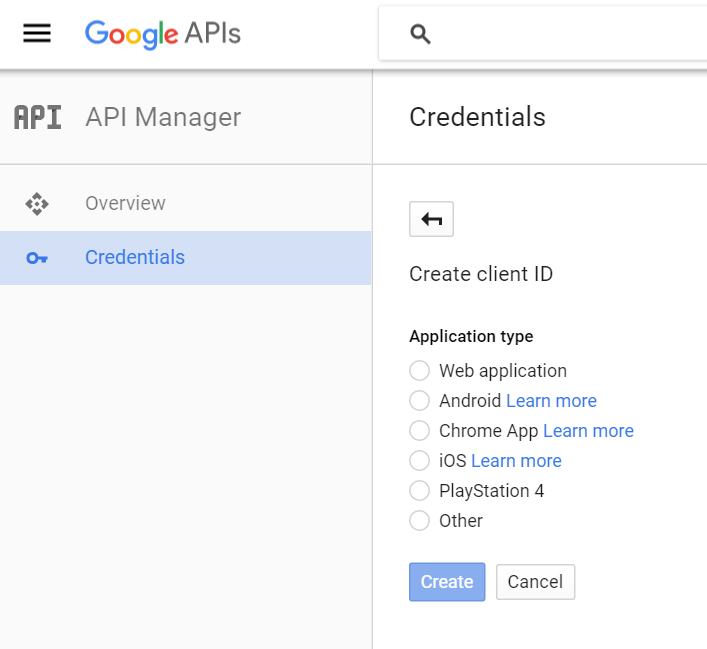This screenshot has height=649, width=707.
Task: Click the Google APIs logo
Action: 163,34
